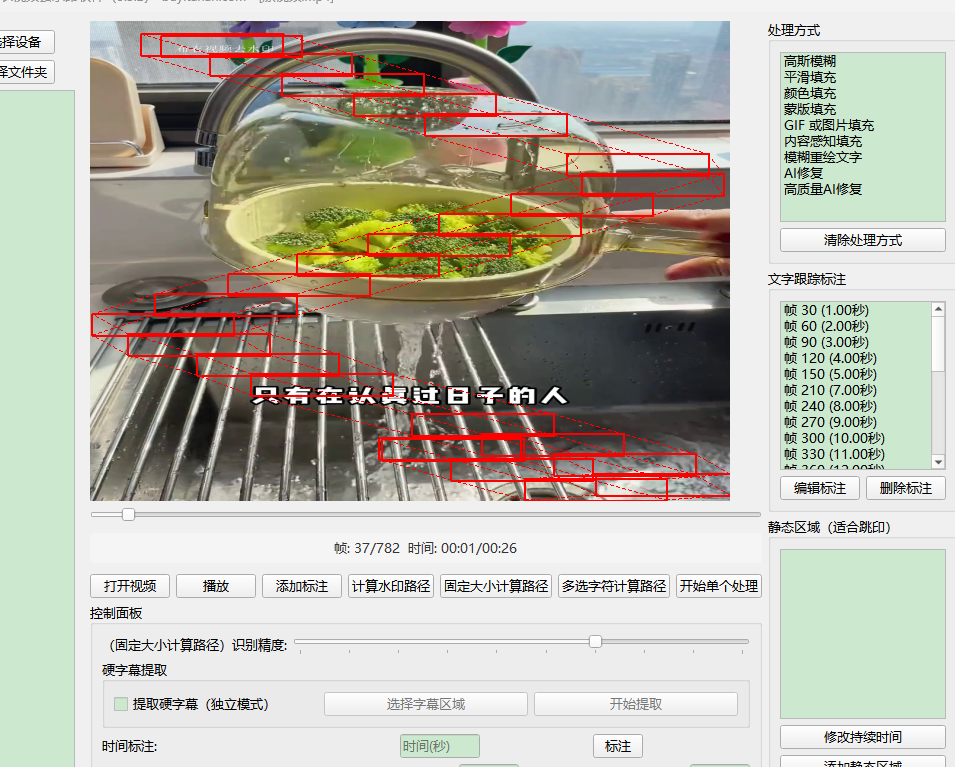The image size is (955, 767).
Task: Select 内容感知填充 option
Action: point(822,141)
